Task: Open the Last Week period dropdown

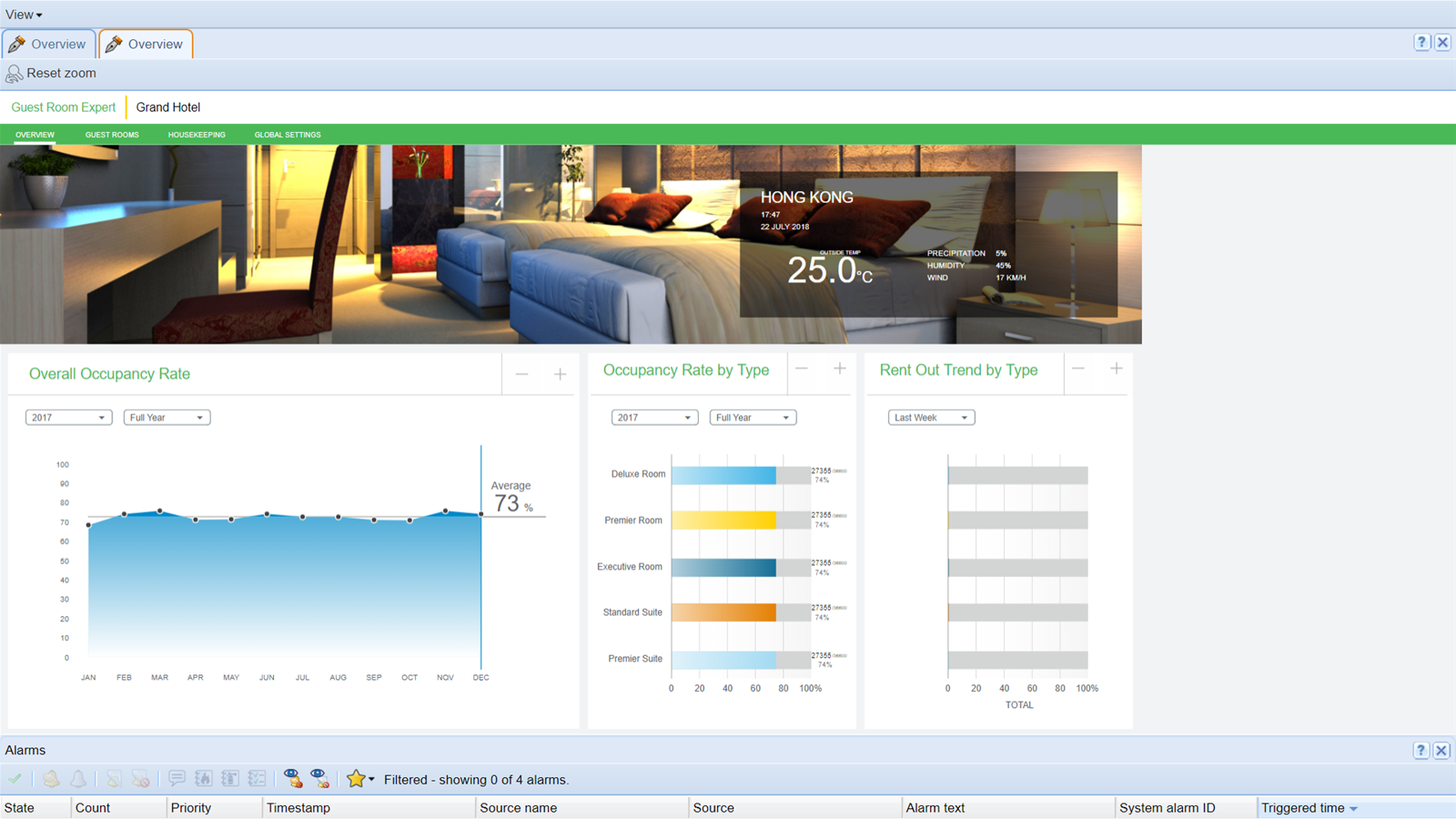Action: (931, 418)
